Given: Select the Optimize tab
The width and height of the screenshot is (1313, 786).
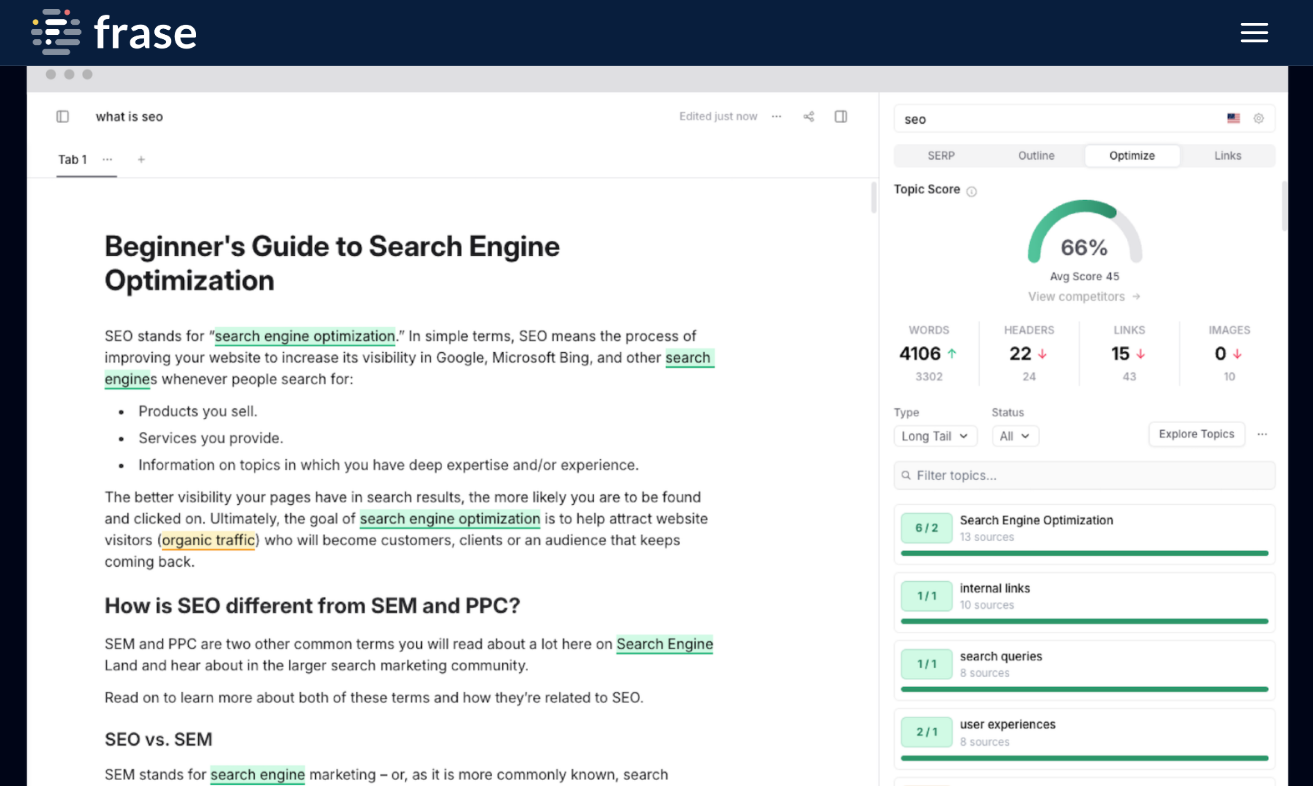Looking at the screenshot, I should coord(1132,155).
